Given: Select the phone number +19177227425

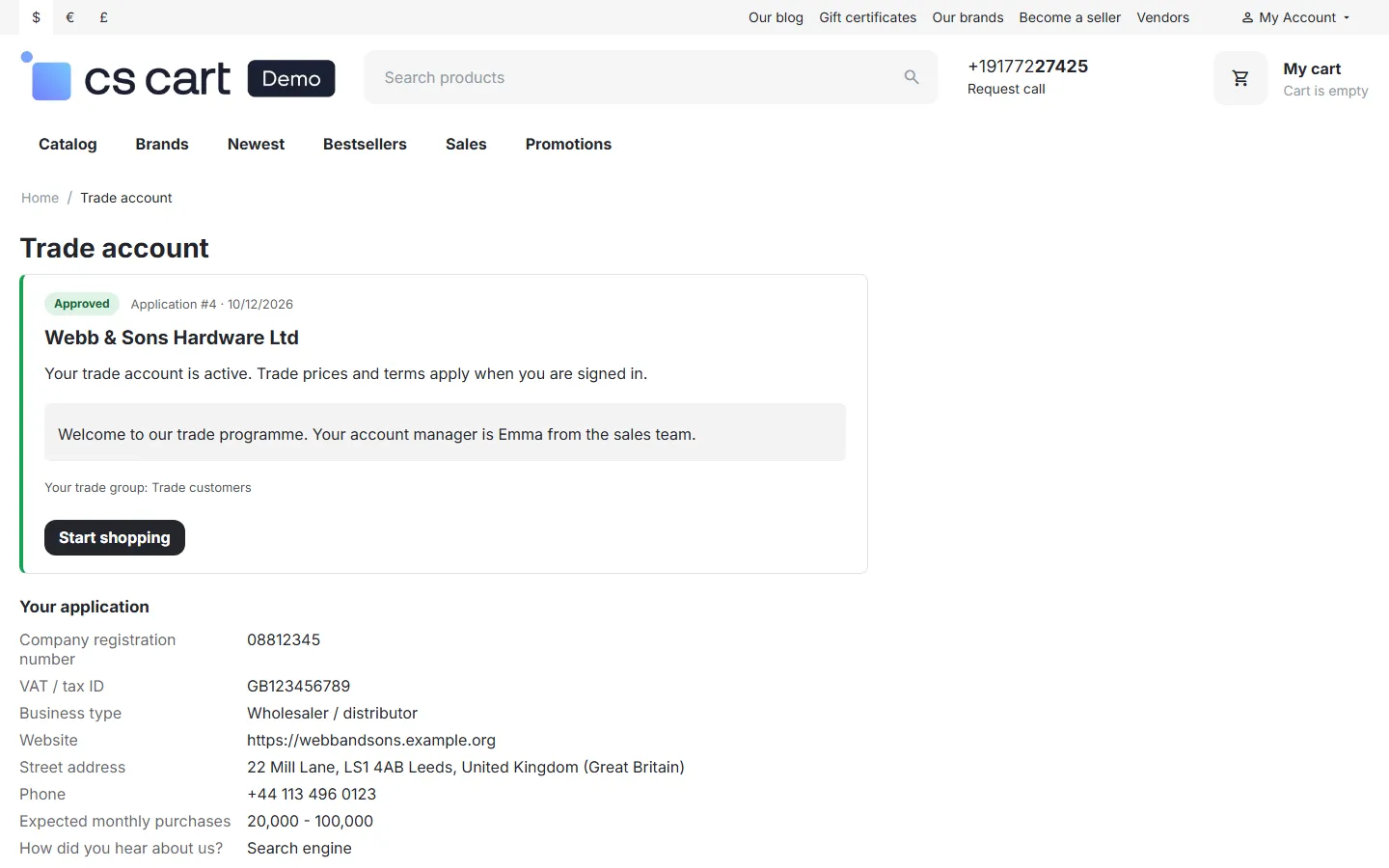Looking at the screenshot, I should (1027, 66).
